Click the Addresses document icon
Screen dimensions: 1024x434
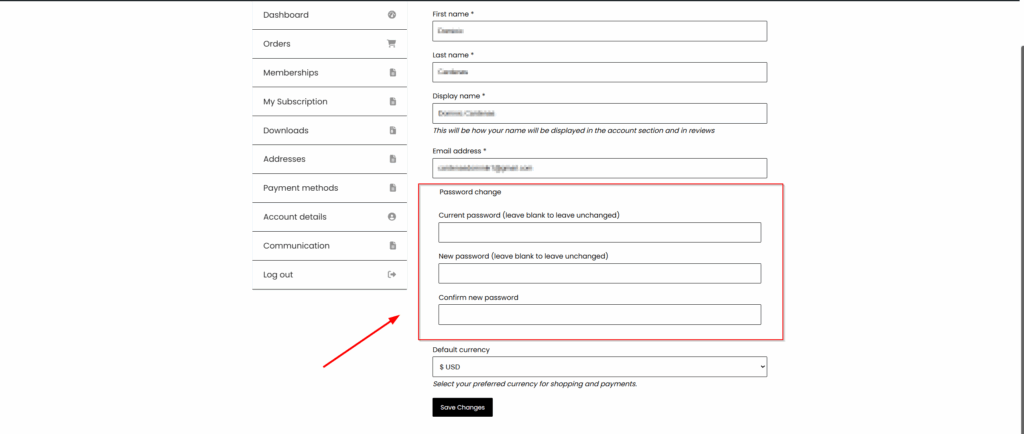pyautogui.click(x=392, y=159)
